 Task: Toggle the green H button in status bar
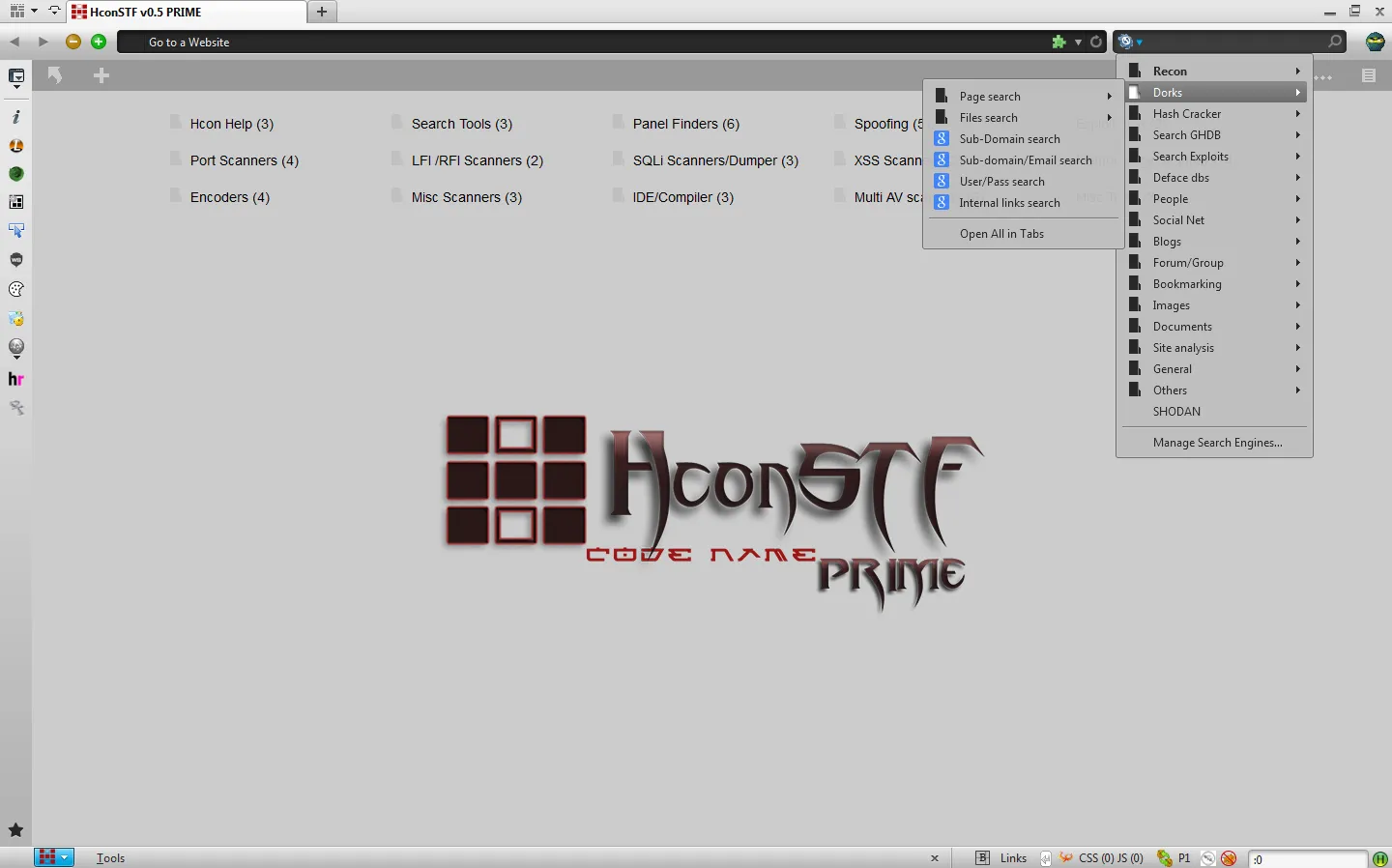tap(1380, 858)
